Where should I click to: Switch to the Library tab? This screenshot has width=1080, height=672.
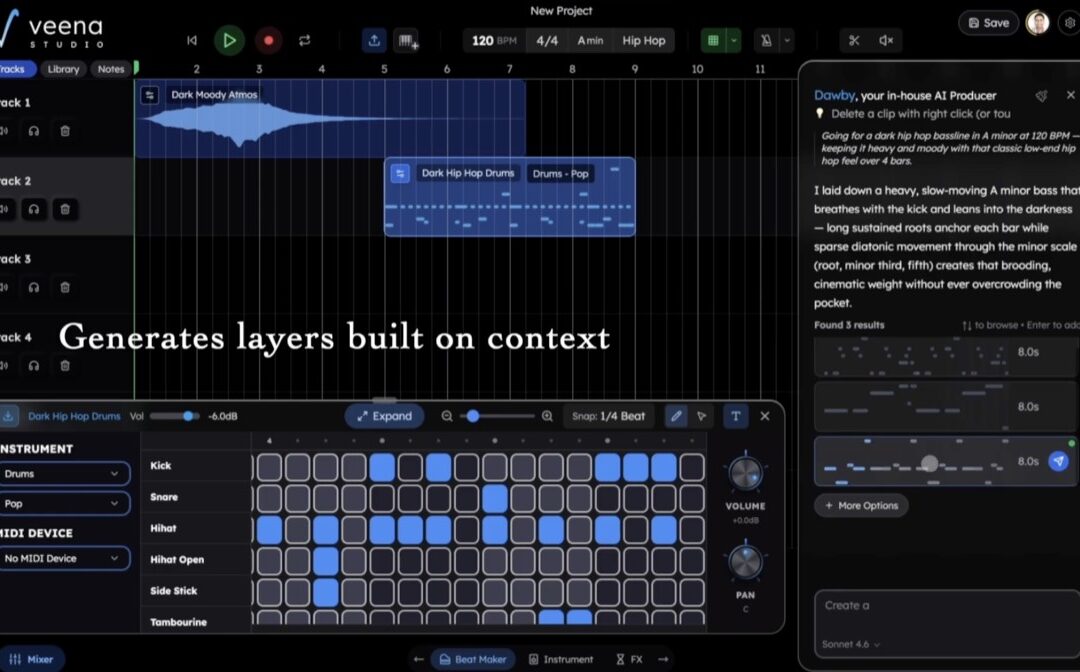(x=63, y=69)
